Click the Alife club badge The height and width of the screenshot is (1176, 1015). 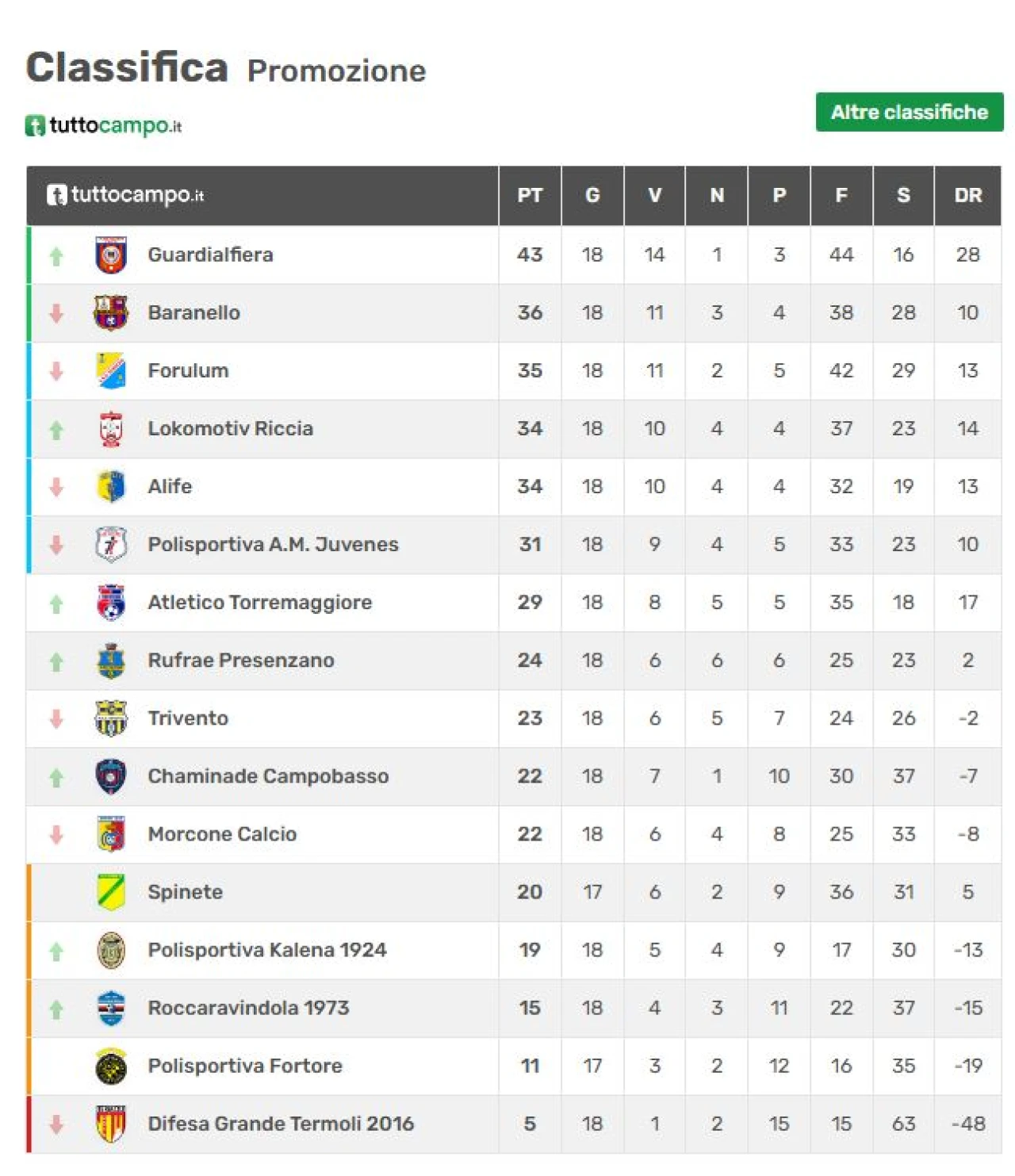click(111, 486)
